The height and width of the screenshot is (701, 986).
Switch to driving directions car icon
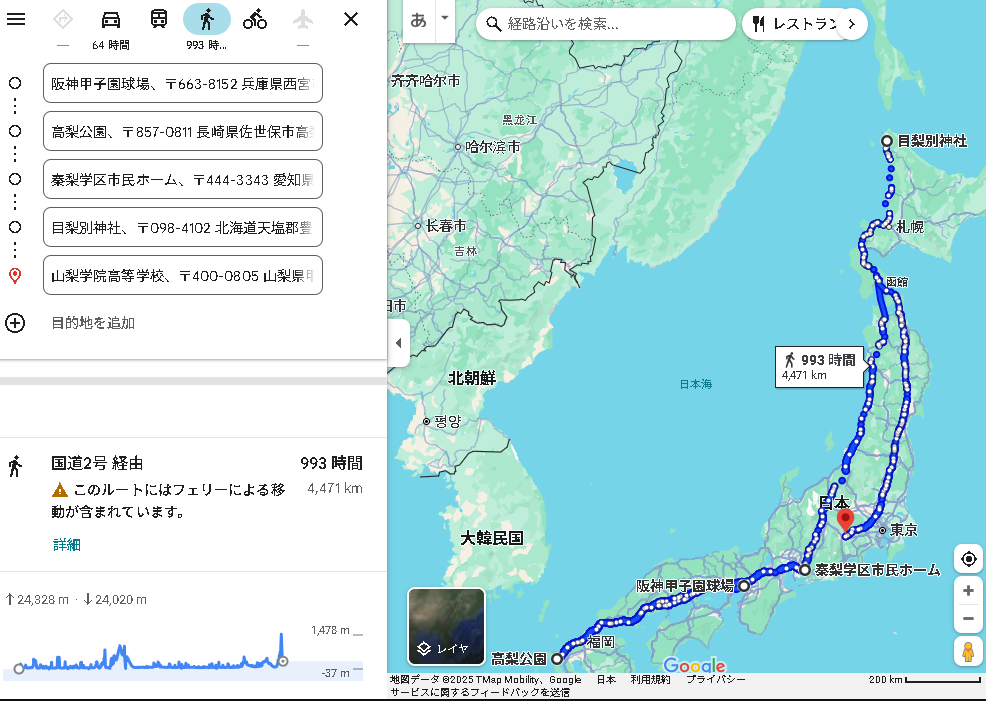[x=111, y=19]
